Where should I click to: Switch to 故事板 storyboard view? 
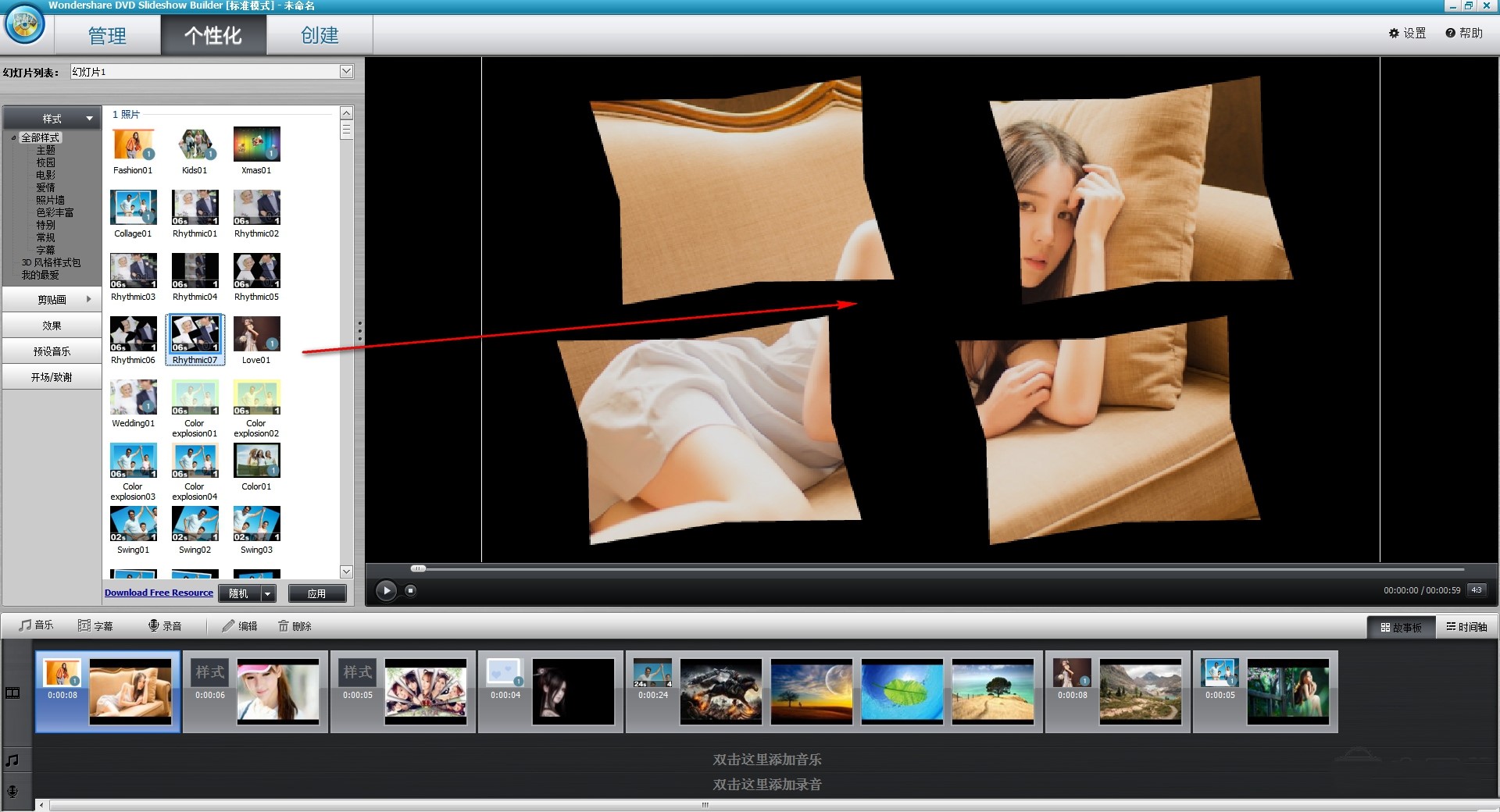1401,627
